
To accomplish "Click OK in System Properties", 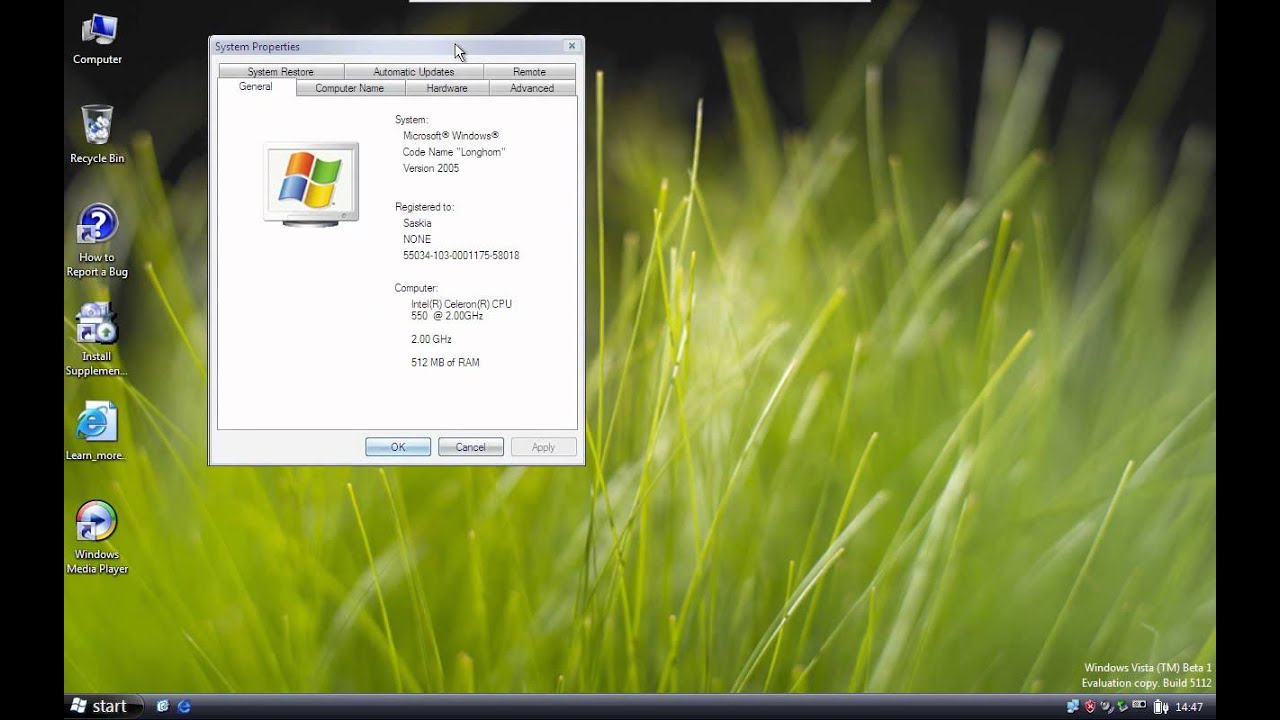I will [x=398, y=447].
